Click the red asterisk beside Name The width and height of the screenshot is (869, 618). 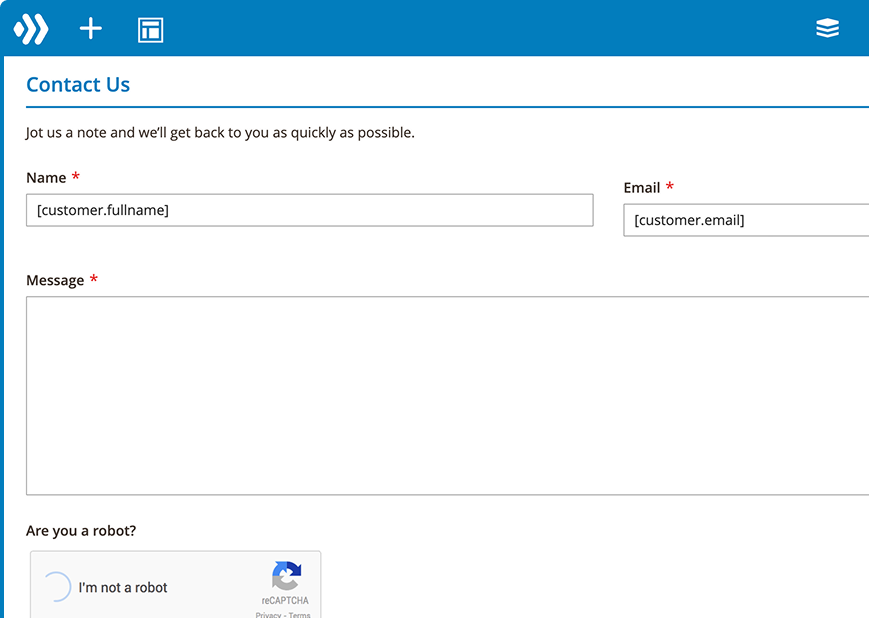pos(75,177)
